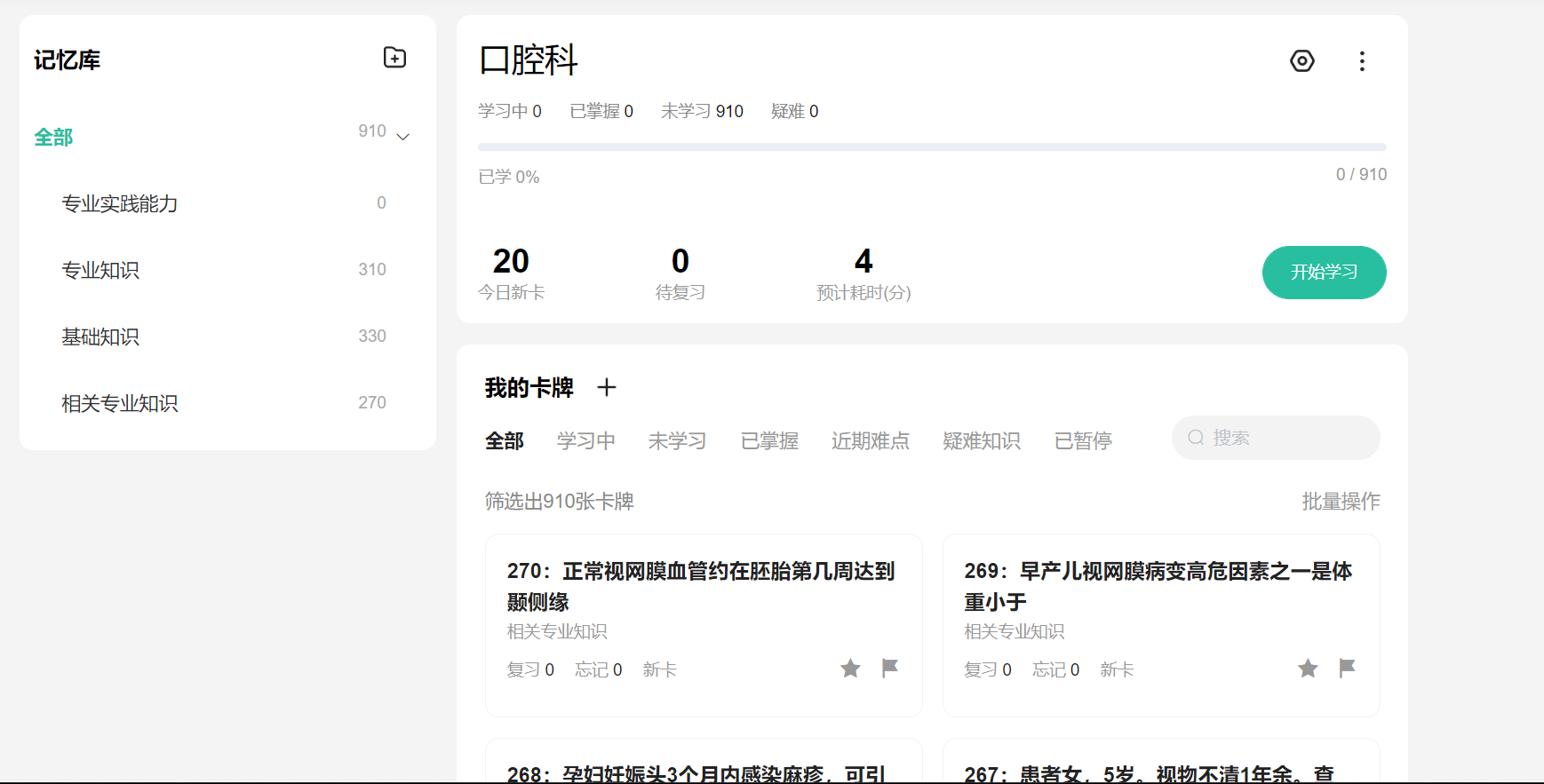This screenshot has width=1544, height=784.
Task: Open the 口腔科 deck settings icon
Action: tap(1302, 61)
